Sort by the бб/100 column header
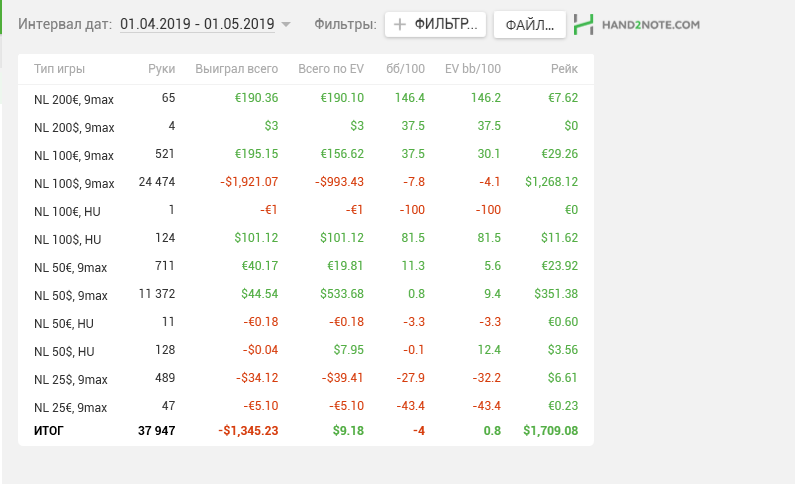Viewport: 795px width, 484px height. (406, 69)
